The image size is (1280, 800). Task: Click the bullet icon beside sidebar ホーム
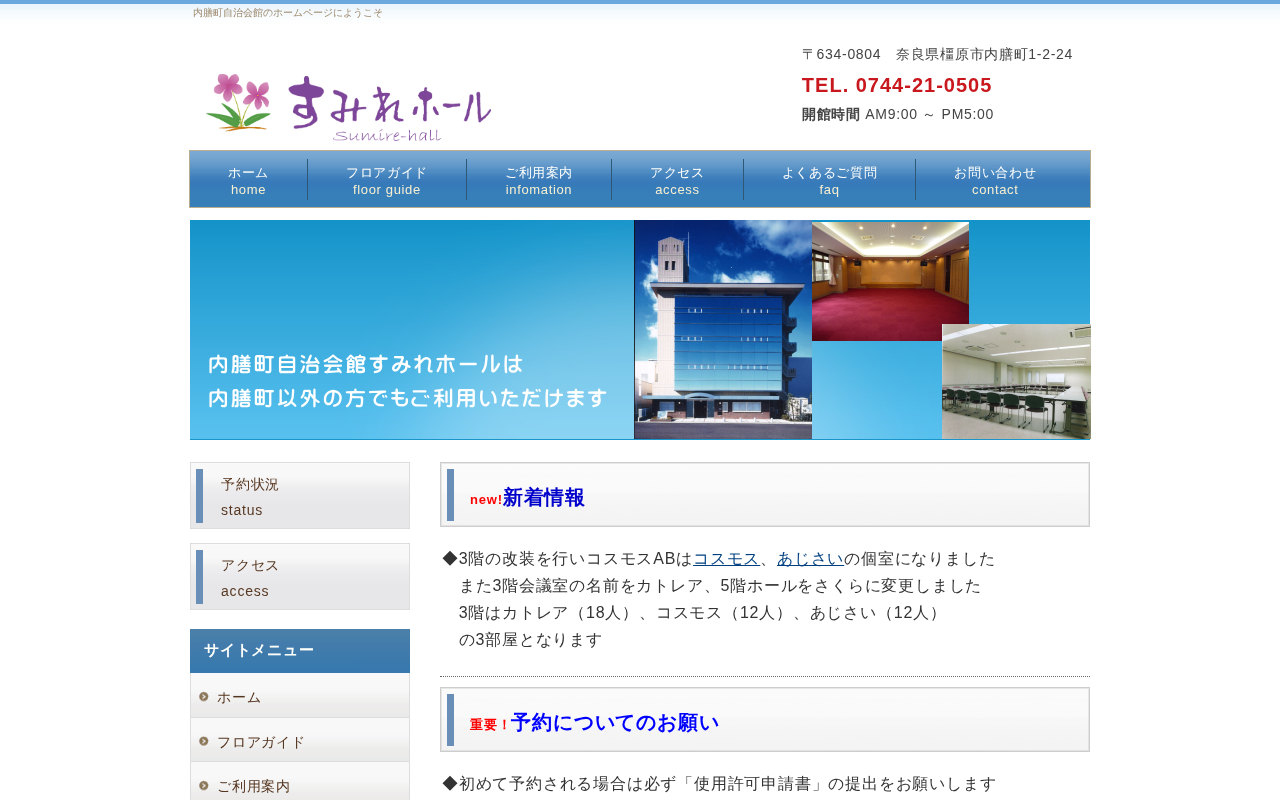[x=204, y=697]
